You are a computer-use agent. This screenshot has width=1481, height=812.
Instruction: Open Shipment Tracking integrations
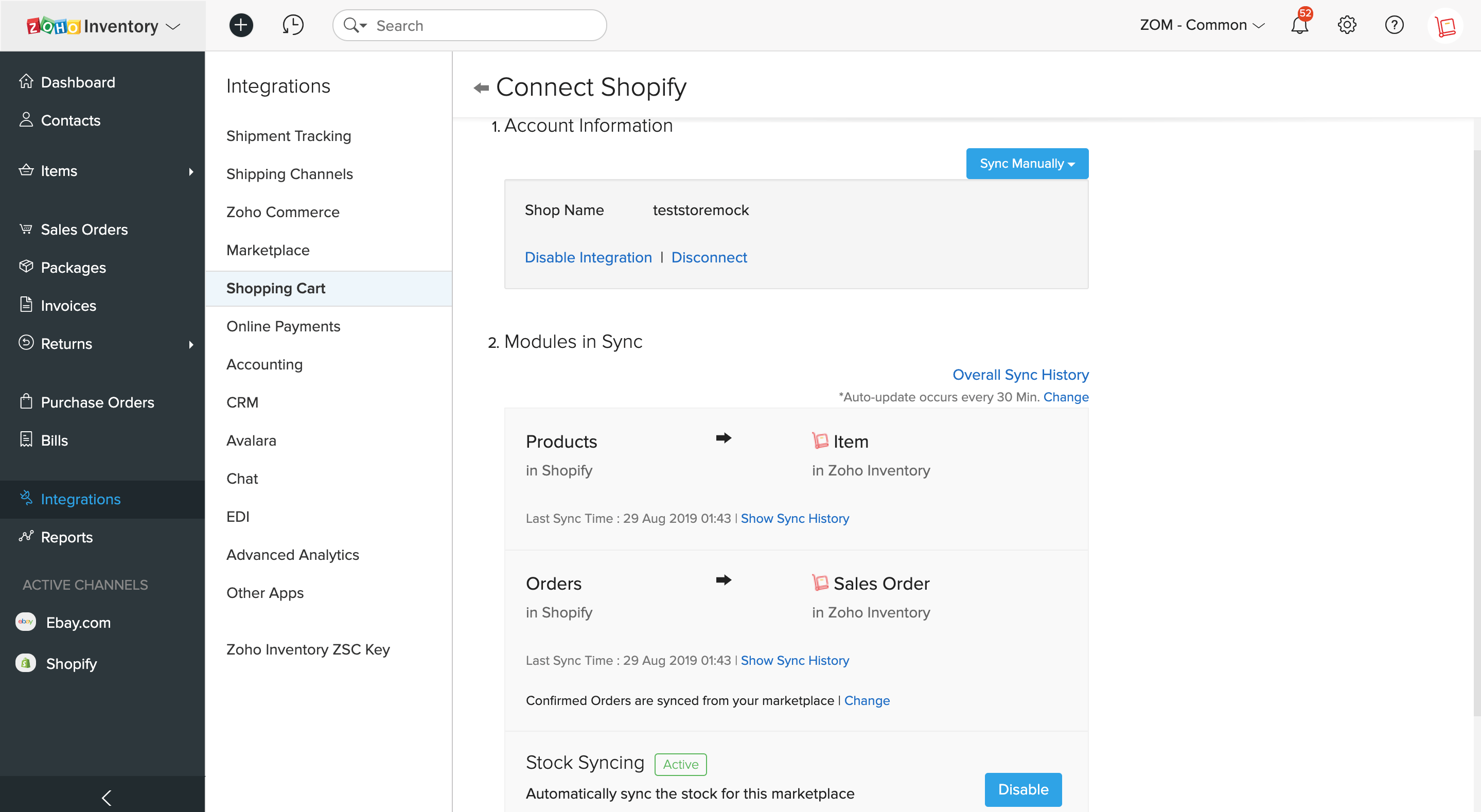[x=289, y=136]
